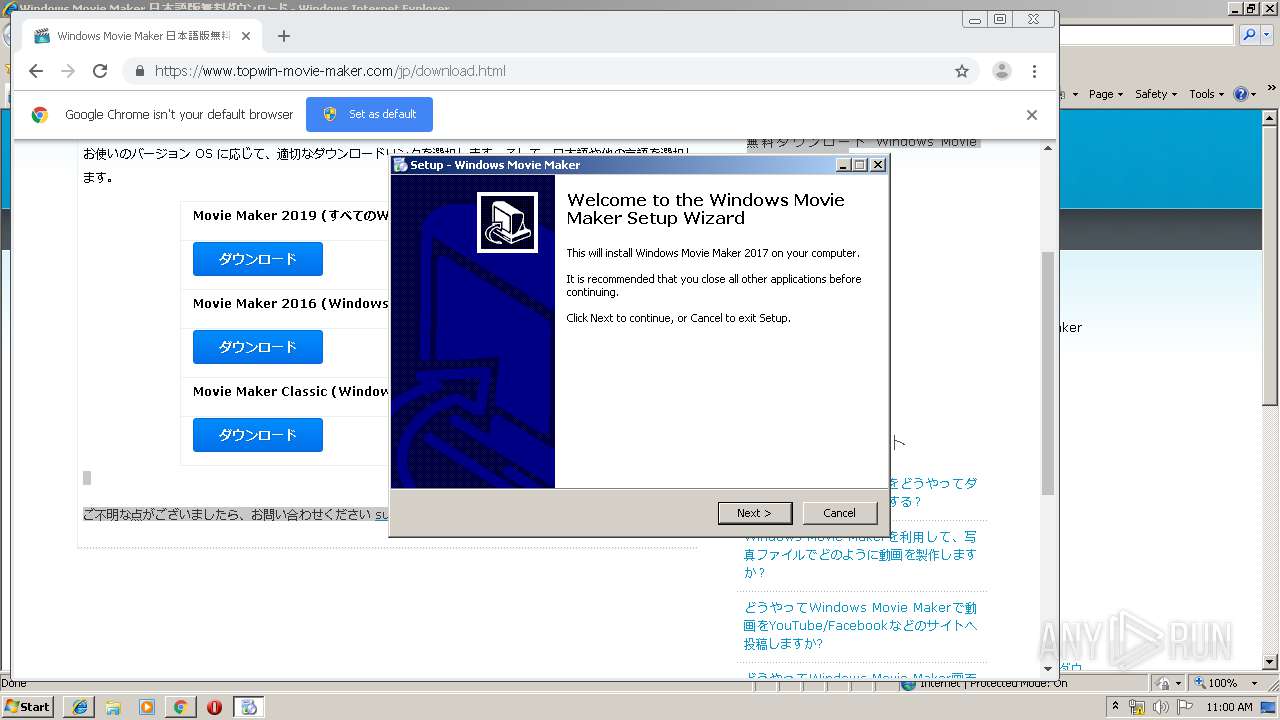Select the Windows Movie Maker Chrome tab

coord(142,36)
